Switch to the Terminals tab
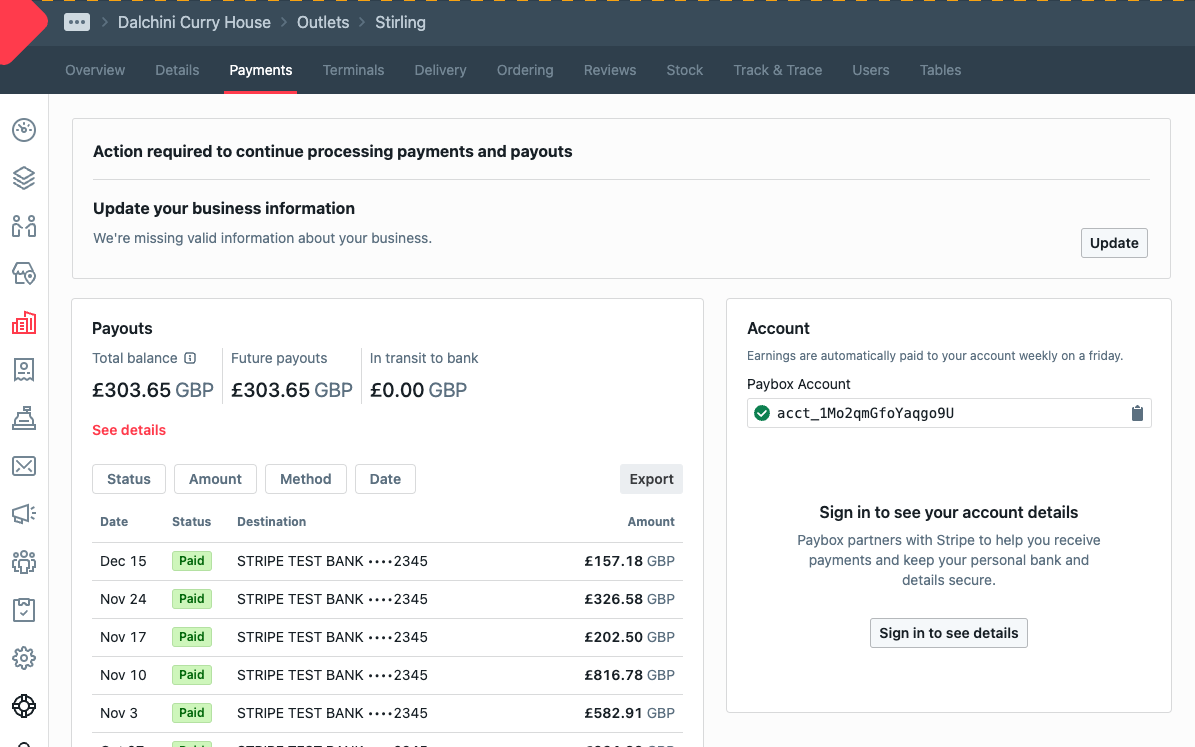 pos(353,70)
